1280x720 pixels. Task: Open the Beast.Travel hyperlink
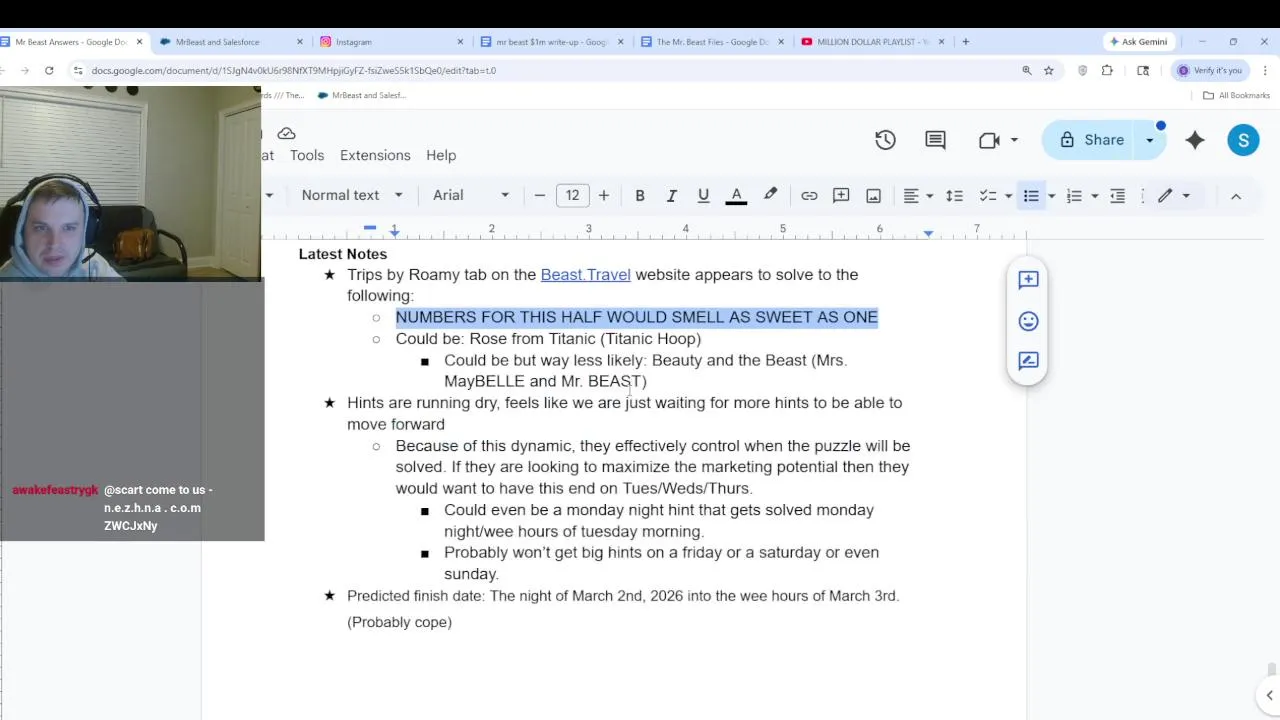tap(585, 275)
